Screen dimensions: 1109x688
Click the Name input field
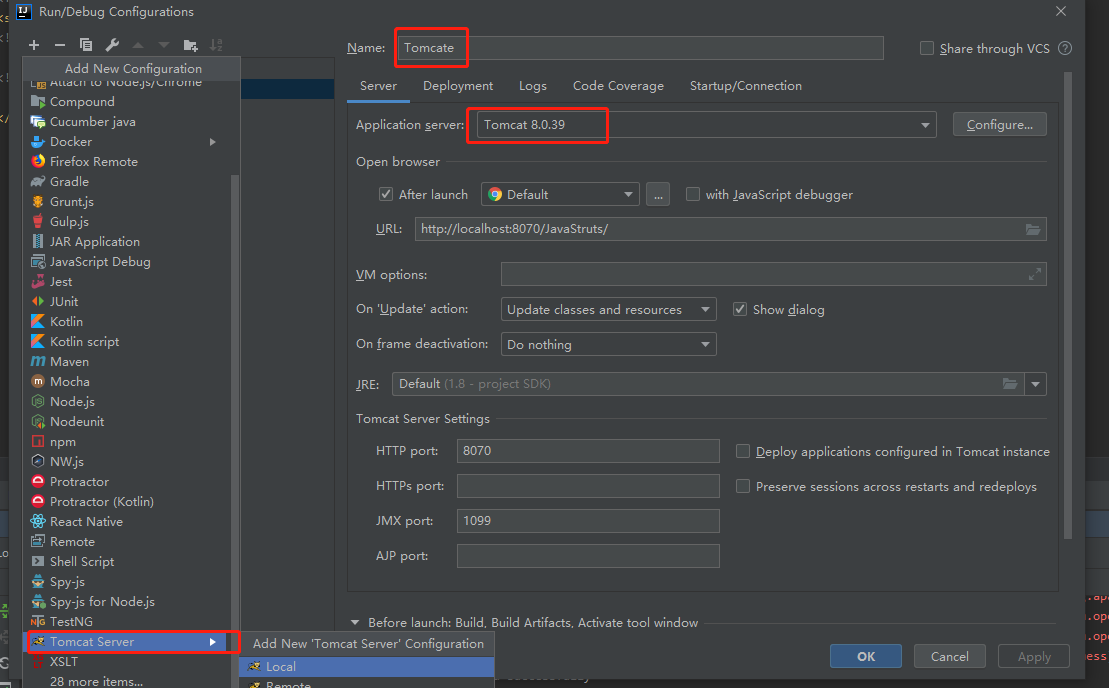tap(639, 47)
